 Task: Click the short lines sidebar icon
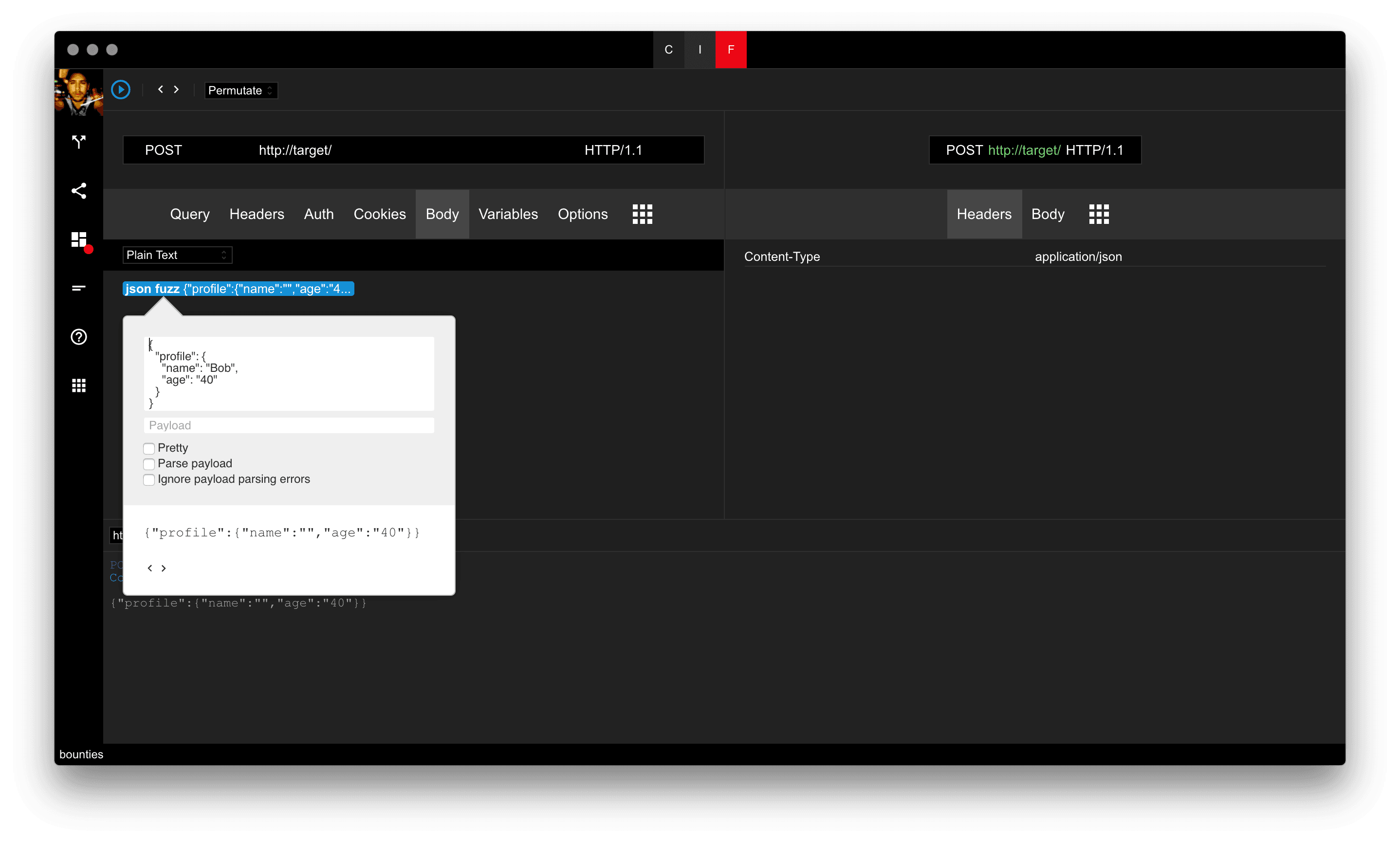pyautogui.click(x=79, y=288)
